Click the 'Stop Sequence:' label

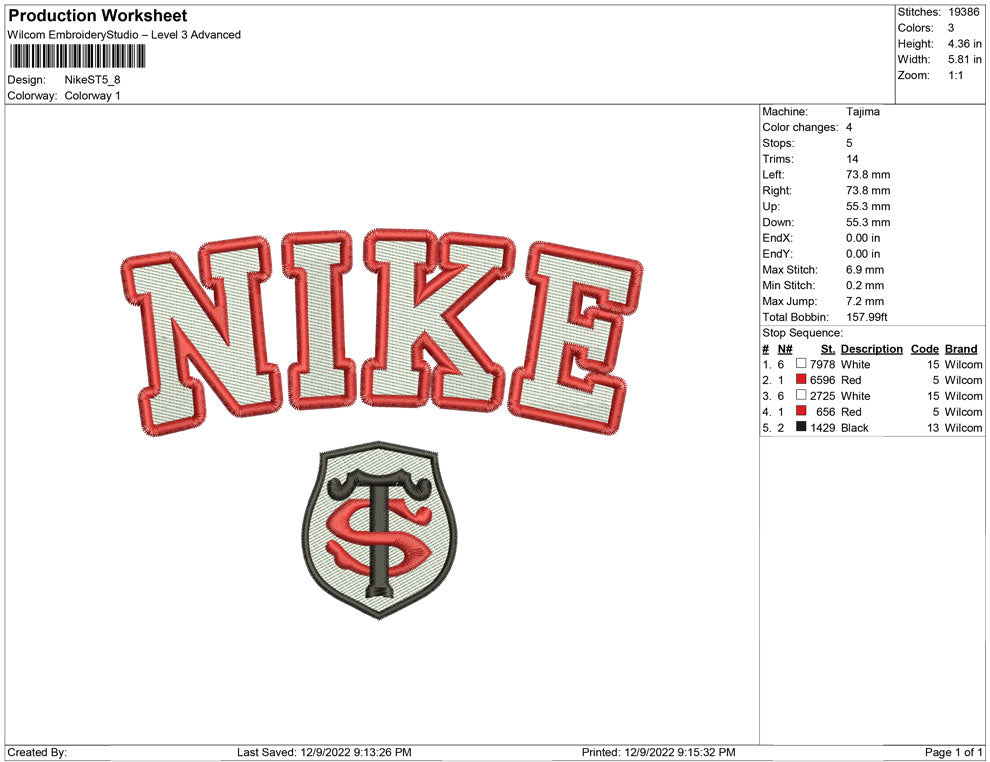[802, 333]
